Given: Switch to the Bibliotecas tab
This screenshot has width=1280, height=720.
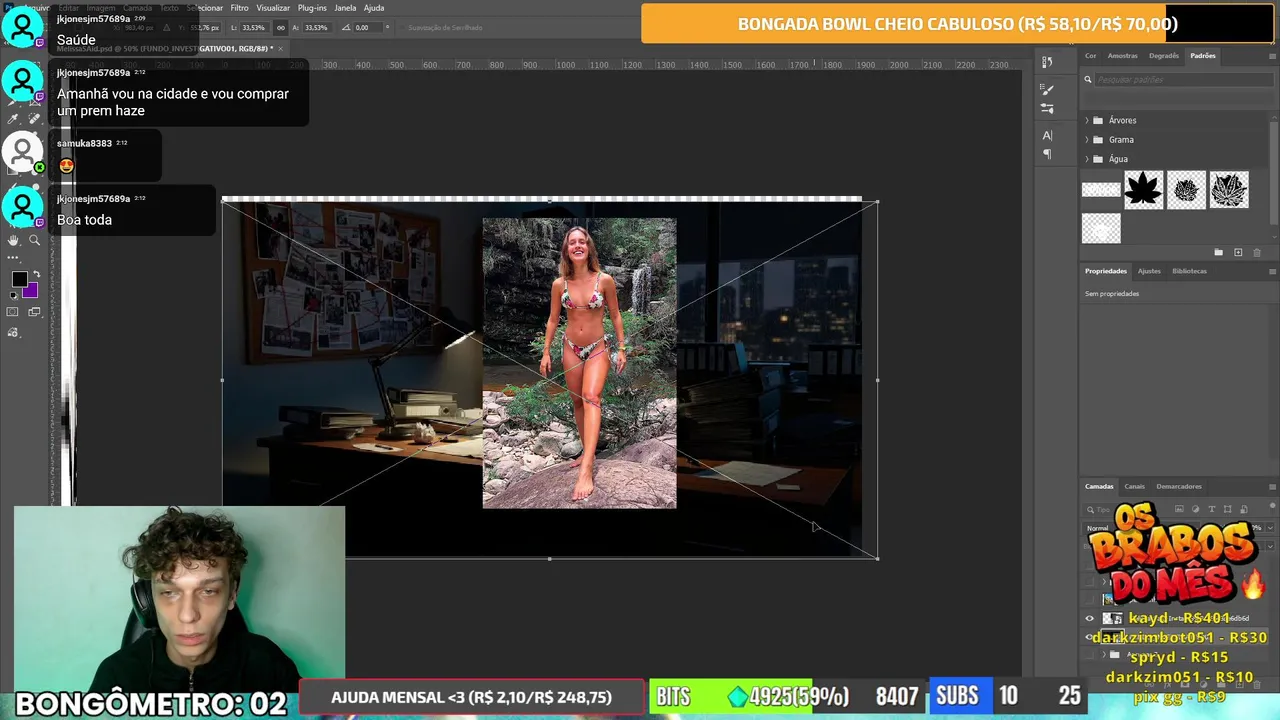Looking at the screenshot, I should [1189, 271].
